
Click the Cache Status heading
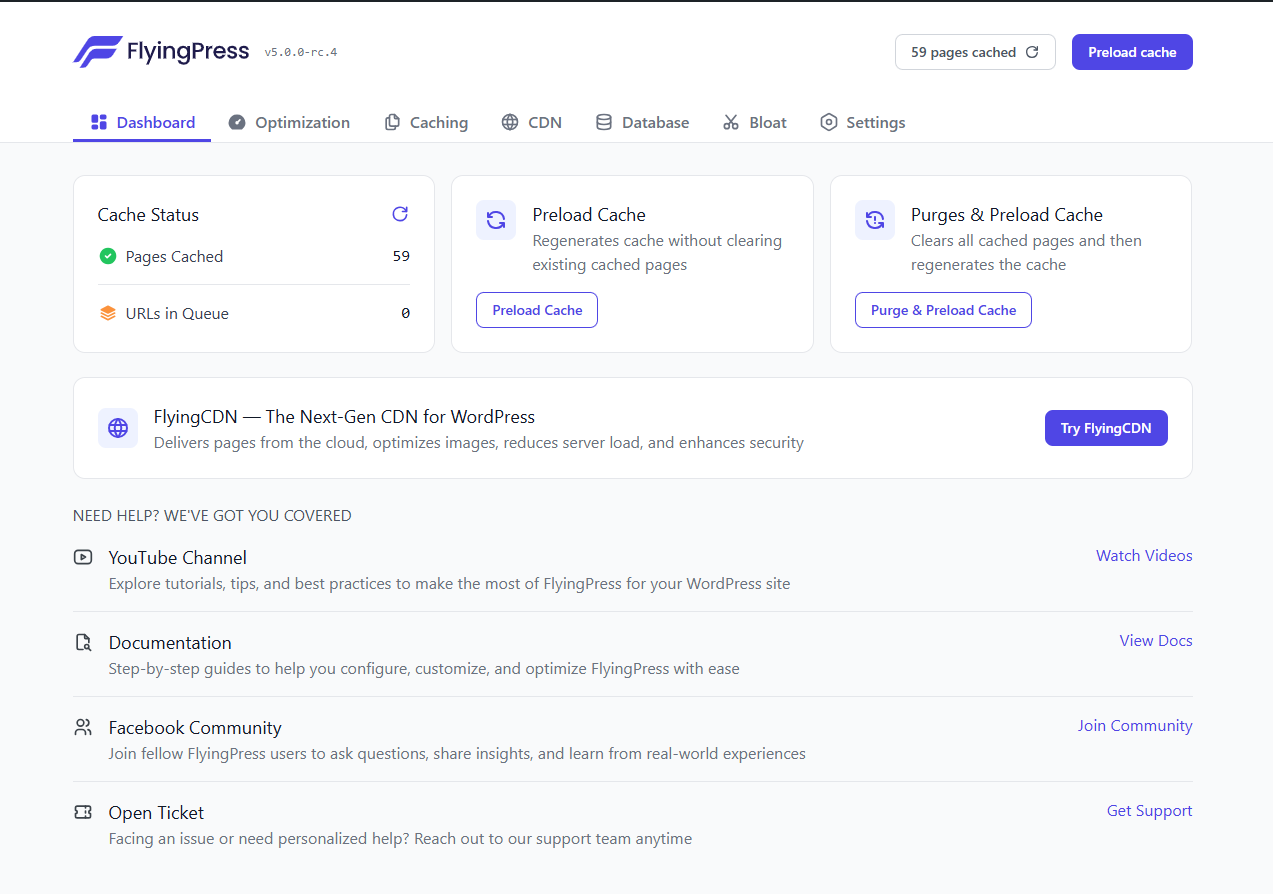pos(148,215)
